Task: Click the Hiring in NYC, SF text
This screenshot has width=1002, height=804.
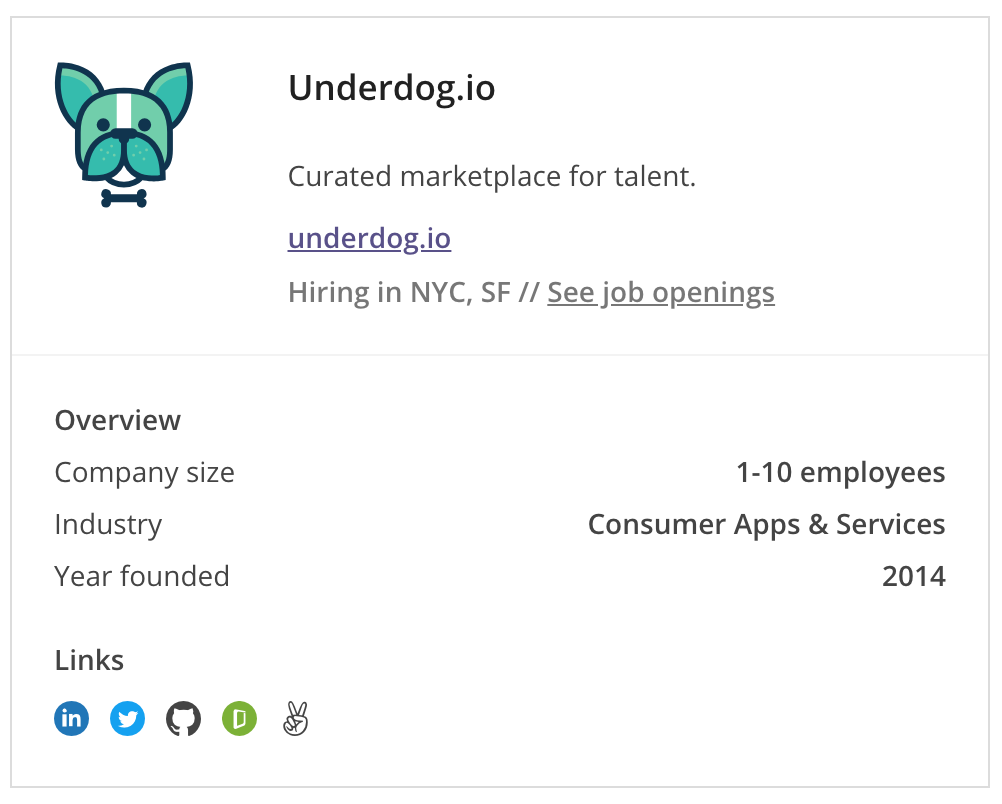Action: [399, 293]
